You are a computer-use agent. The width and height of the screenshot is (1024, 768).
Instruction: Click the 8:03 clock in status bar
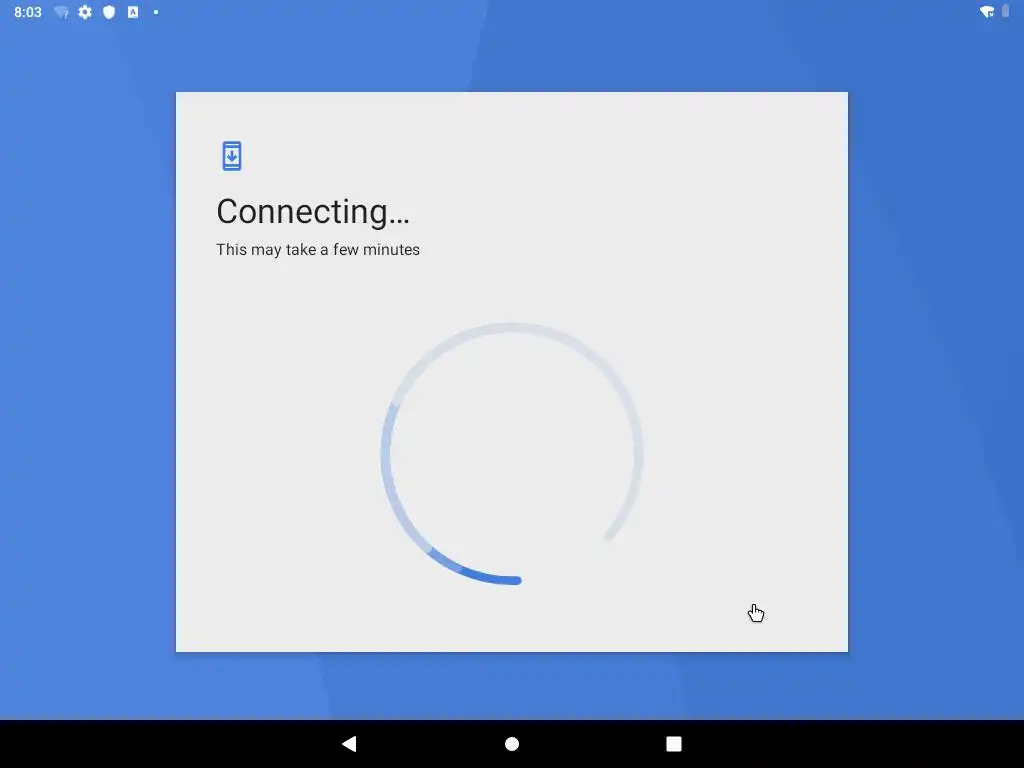(x=27, y=12)
